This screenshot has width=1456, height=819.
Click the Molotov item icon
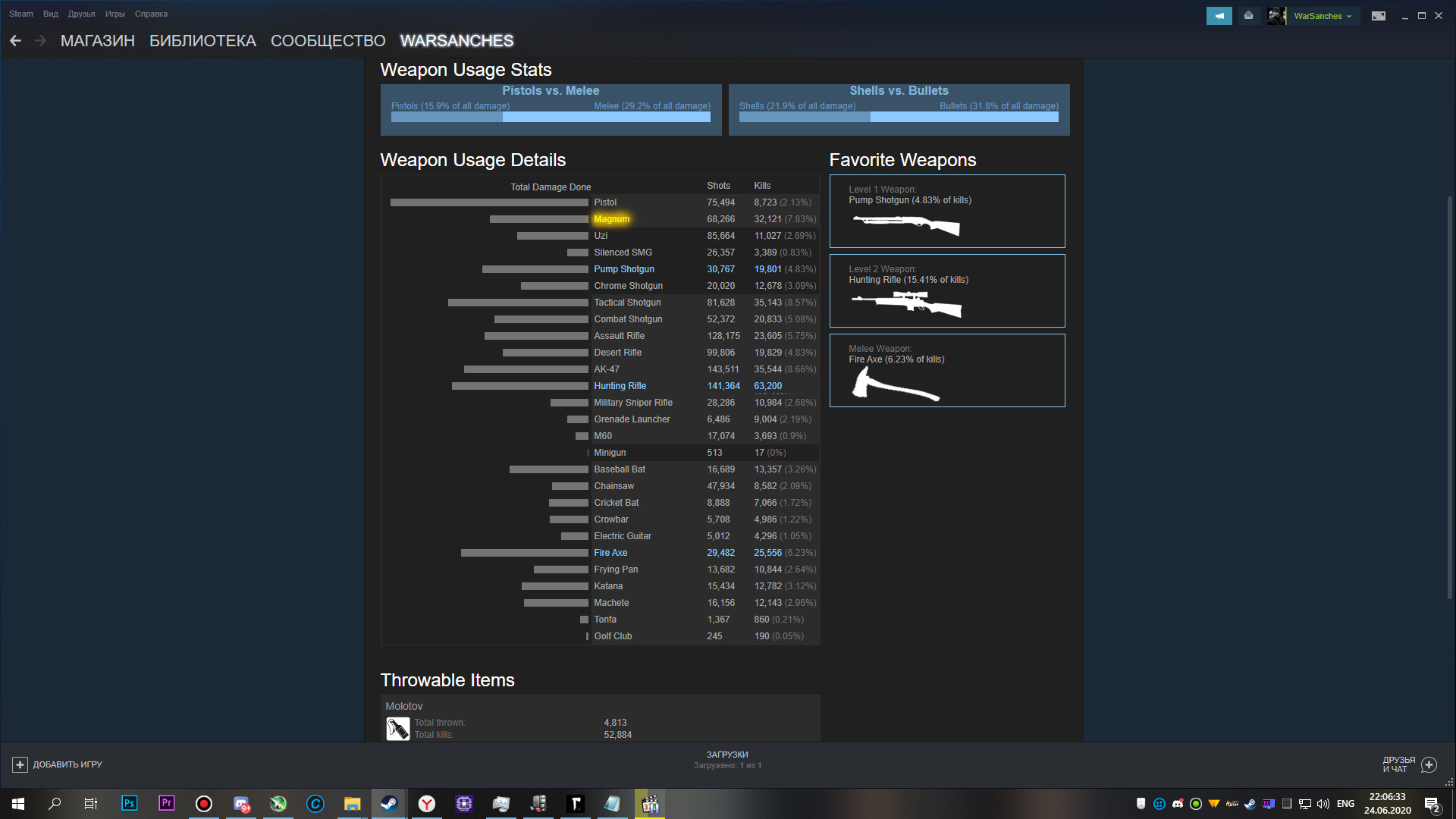[397, 729]
